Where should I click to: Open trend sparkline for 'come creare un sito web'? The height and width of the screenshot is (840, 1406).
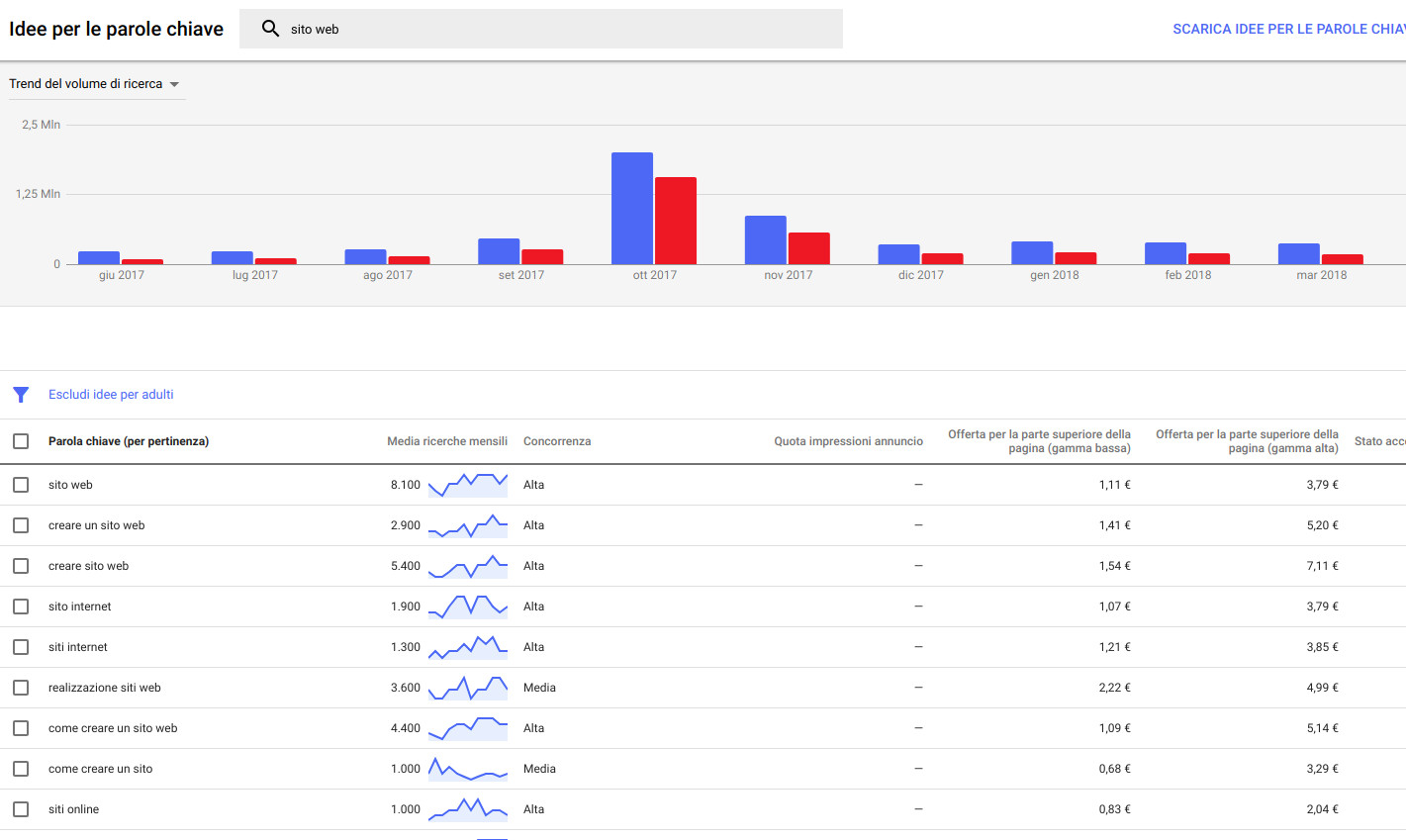[x=468, y=728]
